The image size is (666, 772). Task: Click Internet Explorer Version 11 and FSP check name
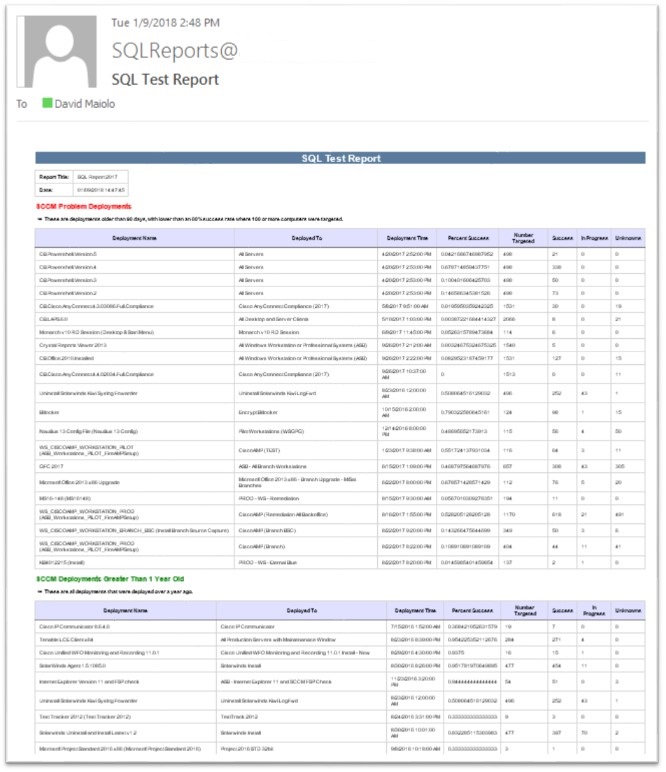[x=89, y=682]
